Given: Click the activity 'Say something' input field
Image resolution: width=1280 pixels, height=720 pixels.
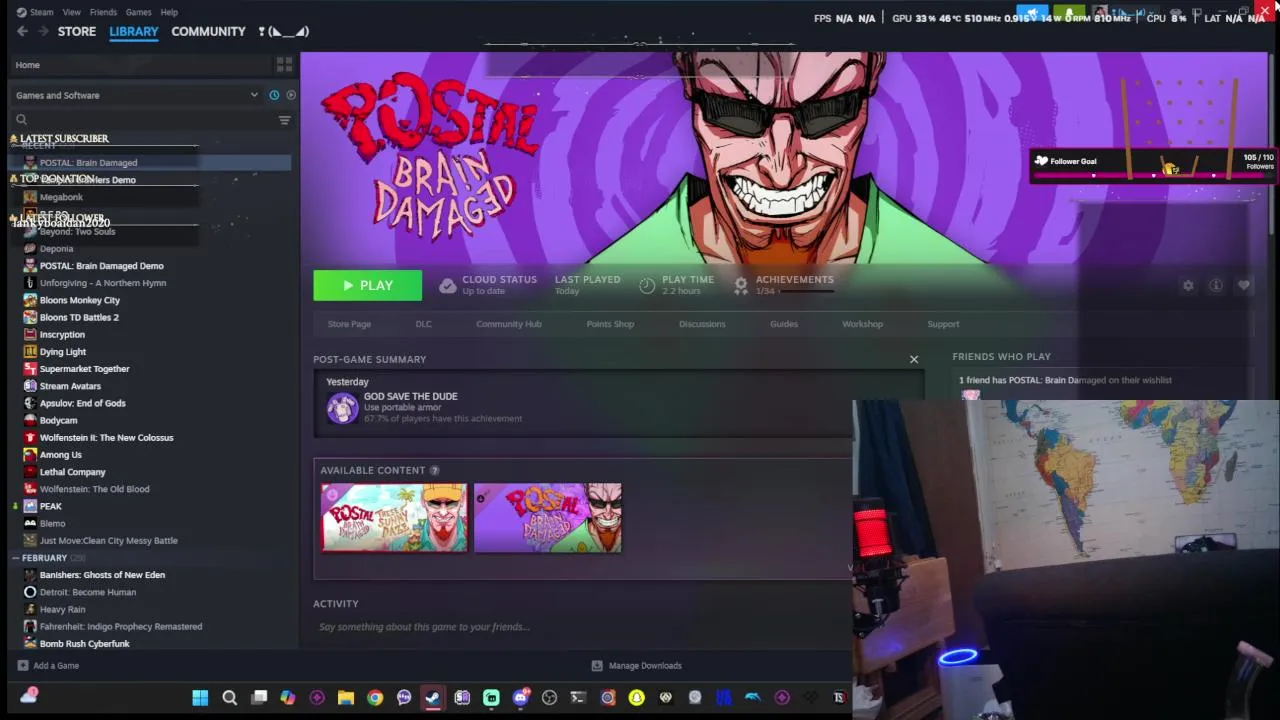Looking at the screenshot, I should click(580, 627).
